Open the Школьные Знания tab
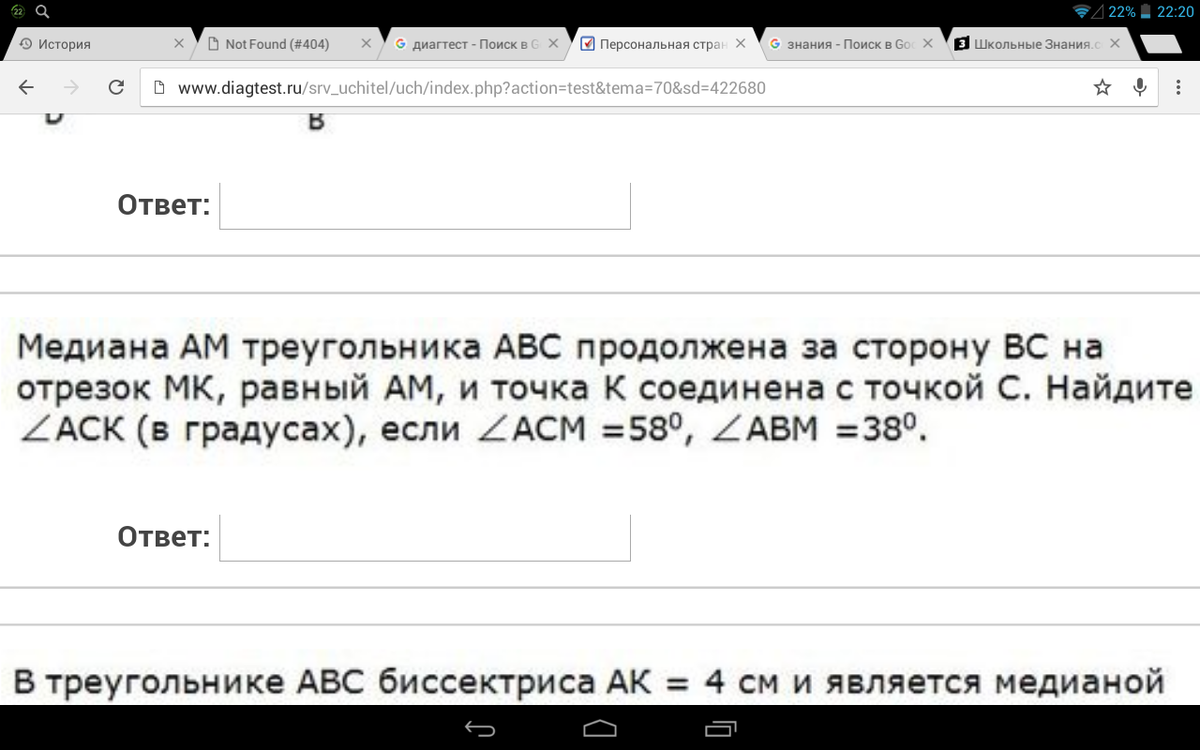This screenshot has width=1200, height=750. [1030, 44]
